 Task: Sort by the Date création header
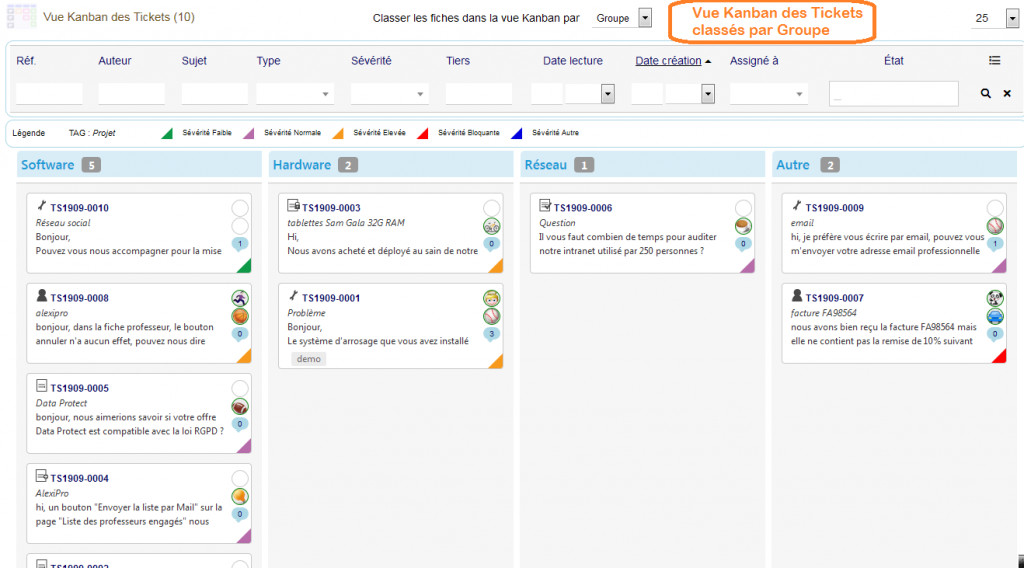(668, 61)
